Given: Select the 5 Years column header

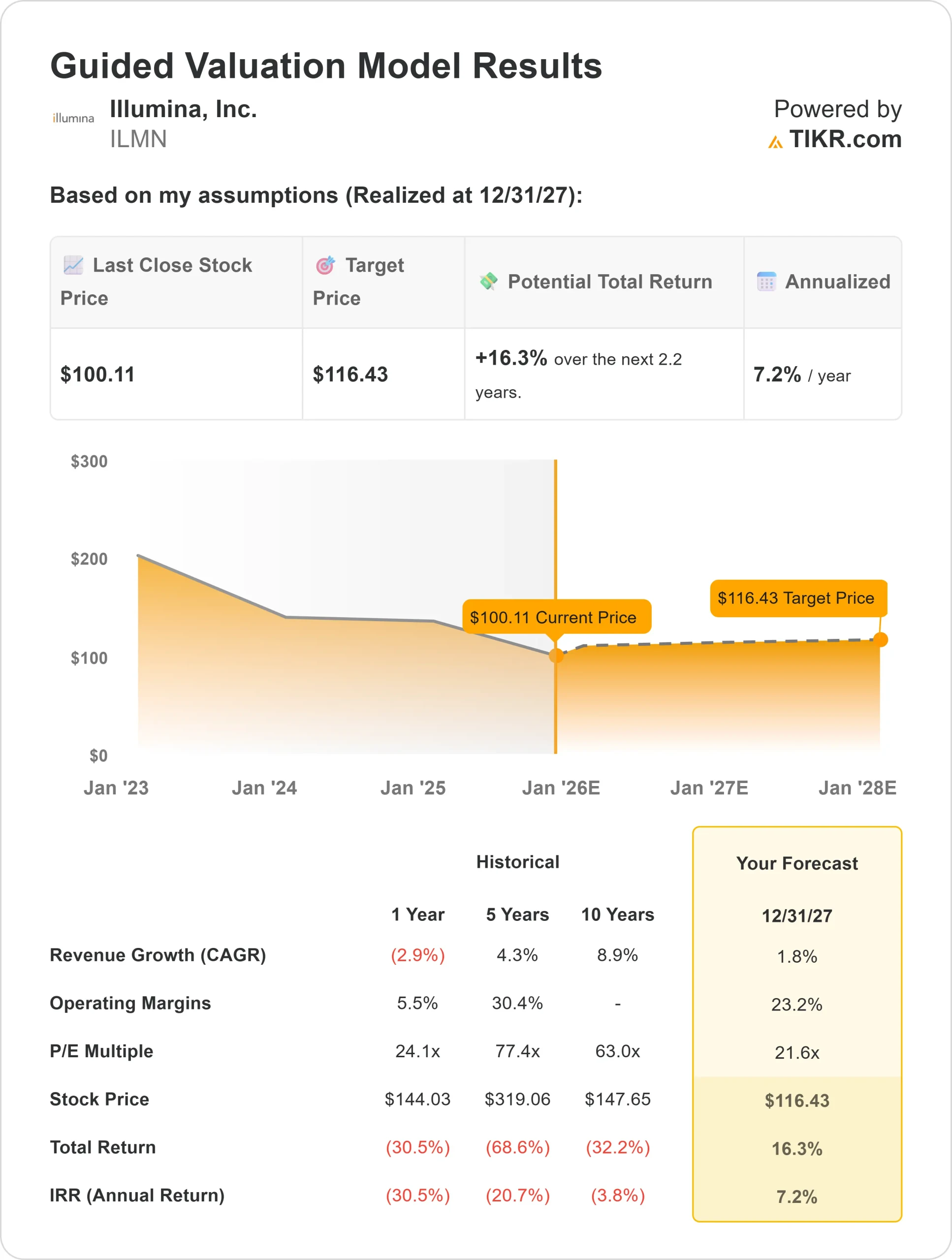Looking at the screenshot, I should (x=517, y=914).
